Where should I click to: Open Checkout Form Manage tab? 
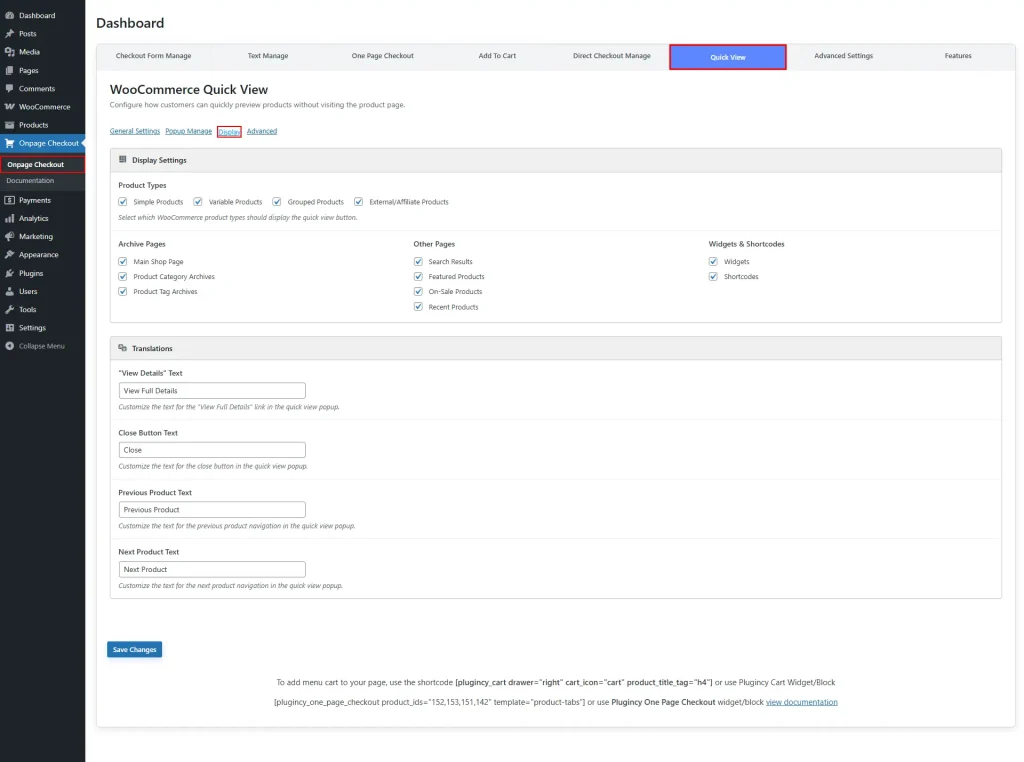tap(153, 56)
